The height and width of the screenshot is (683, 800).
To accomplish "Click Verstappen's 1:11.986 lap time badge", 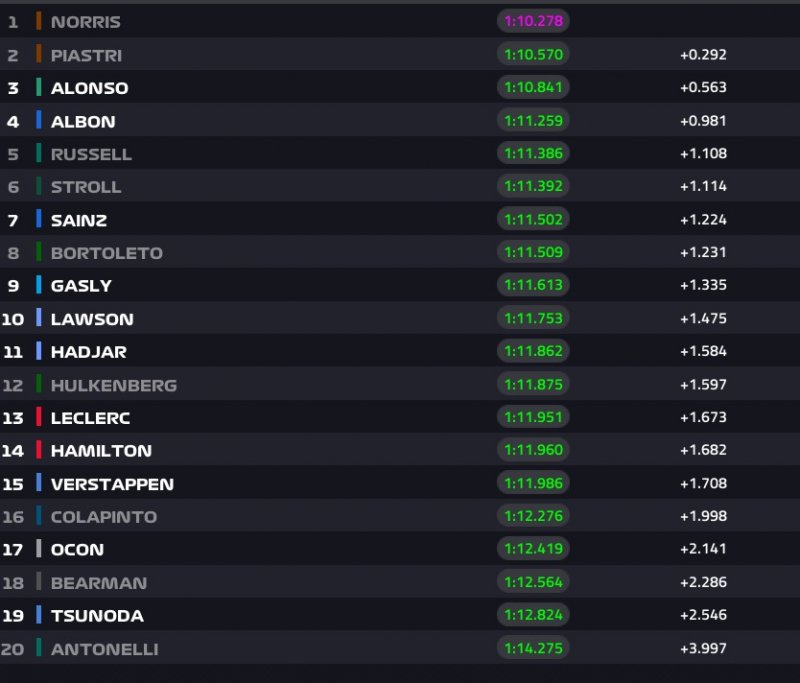I will pyautogui.click(x=533, y=483).
